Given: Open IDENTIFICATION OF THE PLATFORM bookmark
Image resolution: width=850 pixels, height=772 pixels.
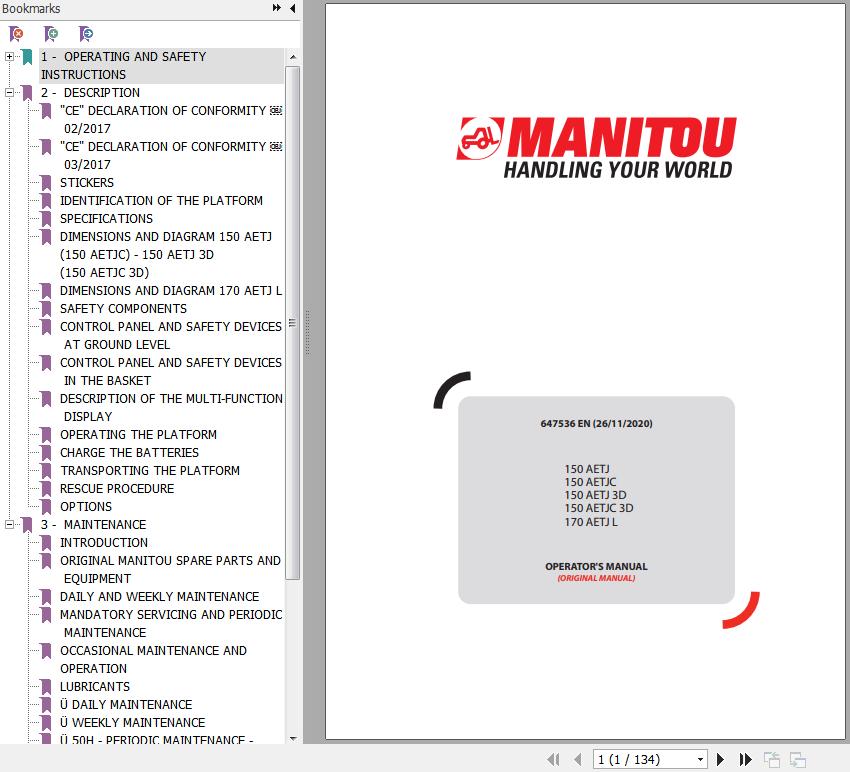Looking at the screenshot, I should [x=161, y=201].
